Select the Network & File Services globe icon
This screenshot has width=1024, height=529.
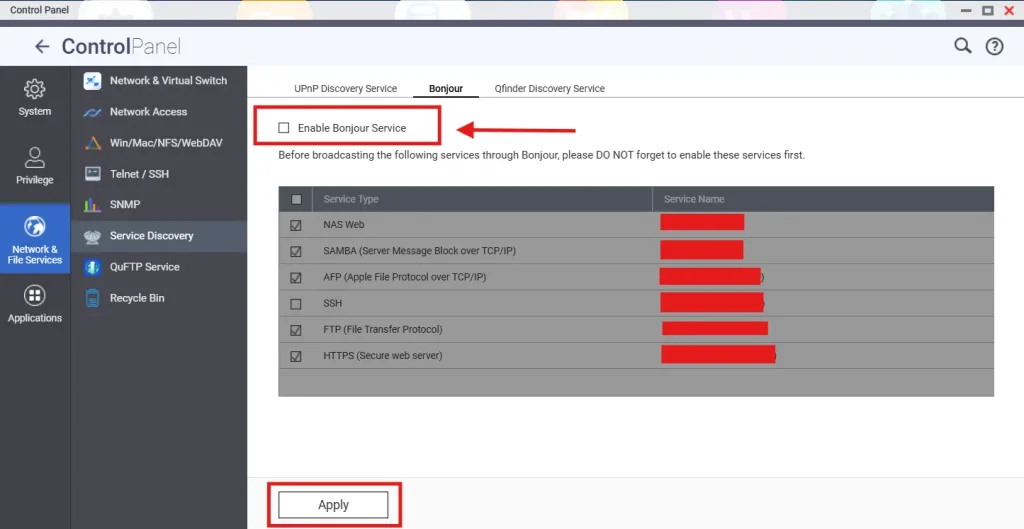pyautogui.click(x=35, y=227)
